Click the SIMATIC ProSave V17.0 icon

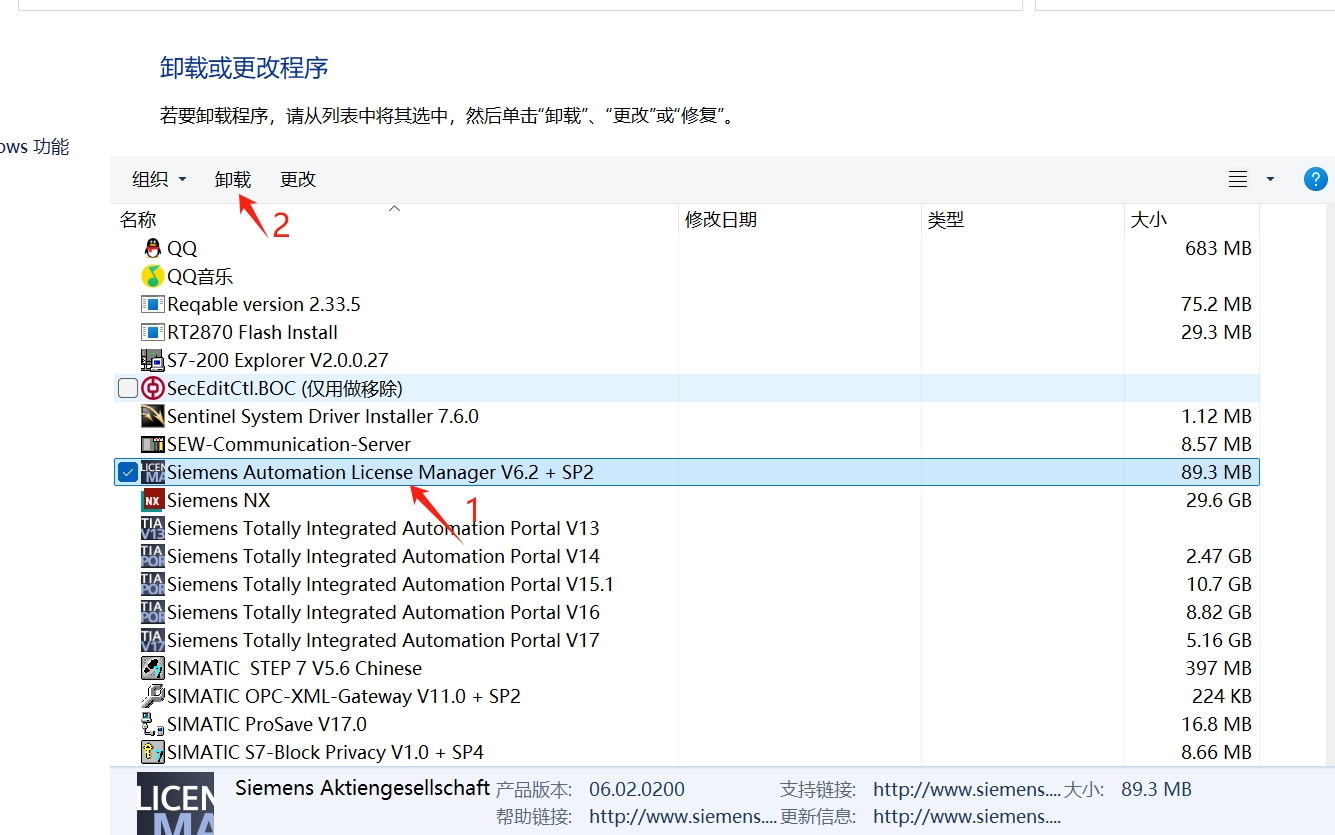tap(152, 724)
